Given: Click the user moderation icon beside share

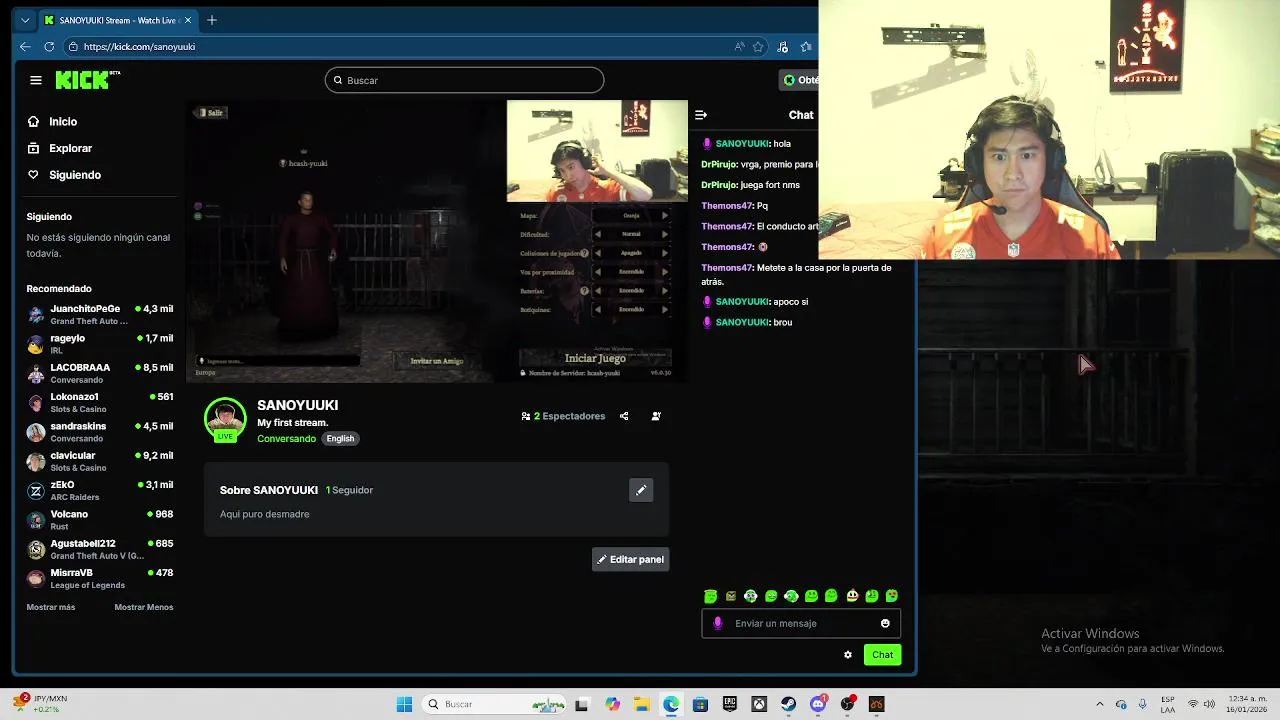Looking at the screenshot, I should point(656,416).
